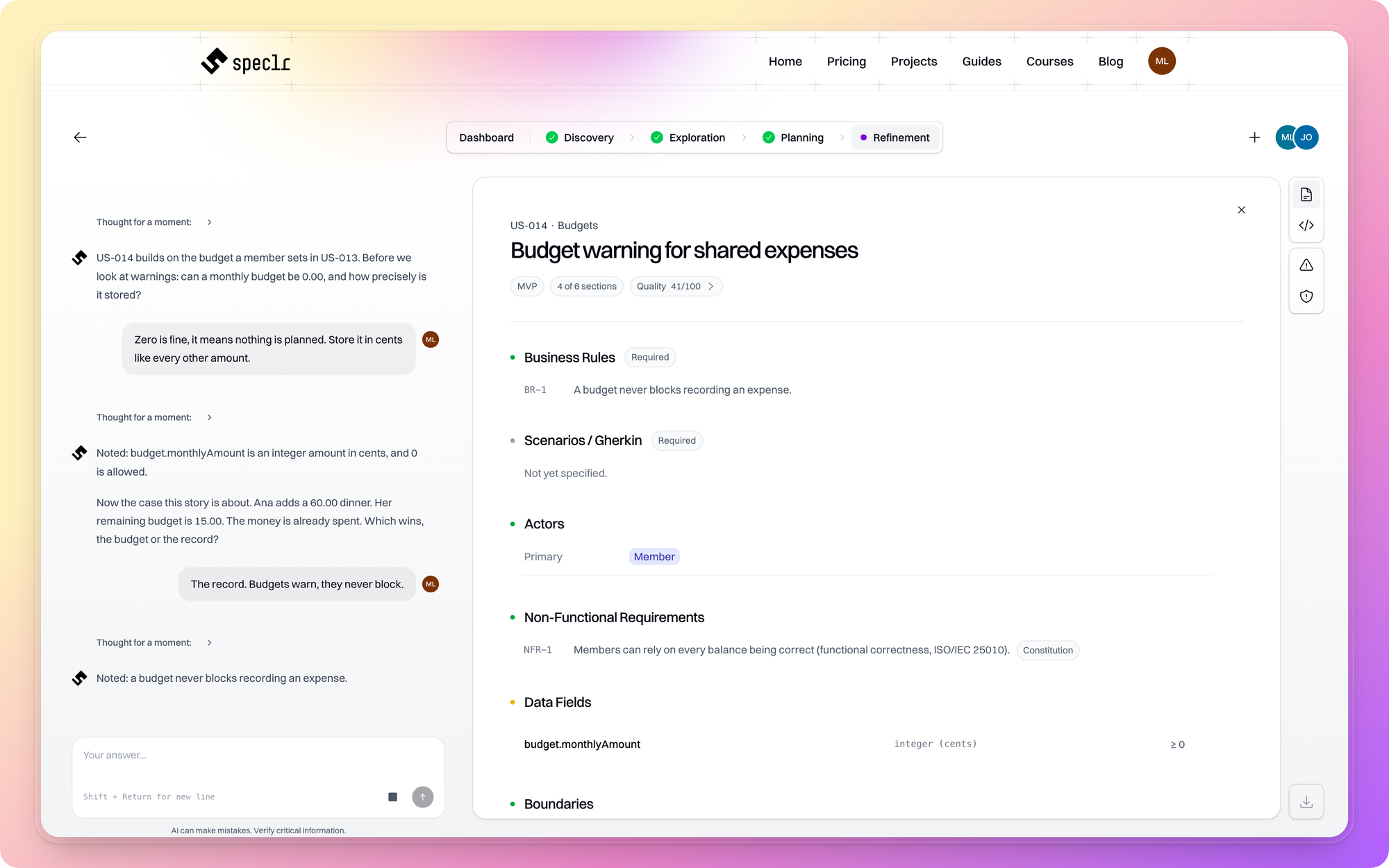
Task: Click the JO collaborator avatar
Action: (1306, 137)
